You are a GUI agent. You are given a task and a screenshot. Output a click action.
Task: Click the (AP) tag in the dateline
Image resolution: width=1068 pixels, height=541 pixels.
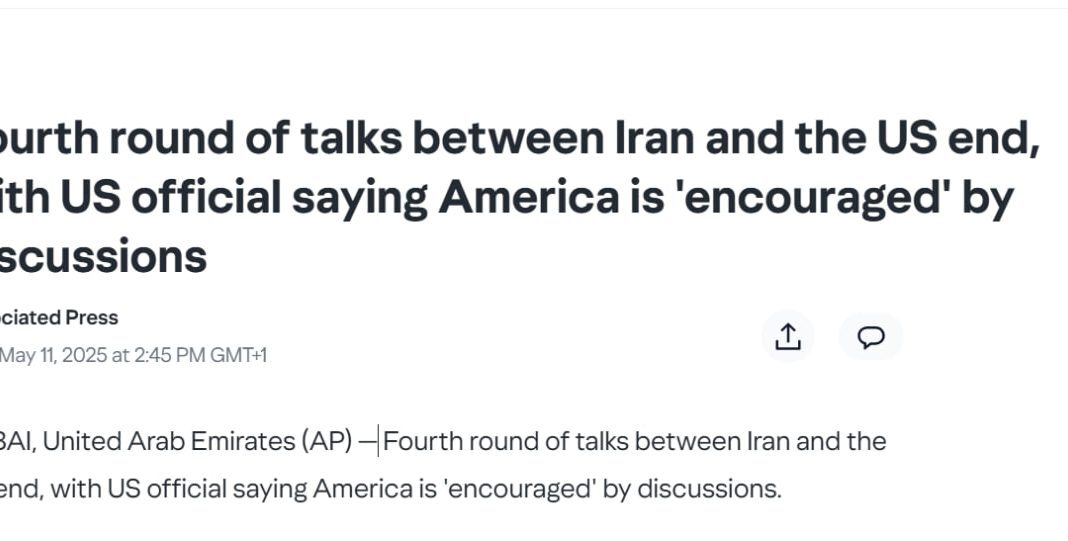(328, 442)
